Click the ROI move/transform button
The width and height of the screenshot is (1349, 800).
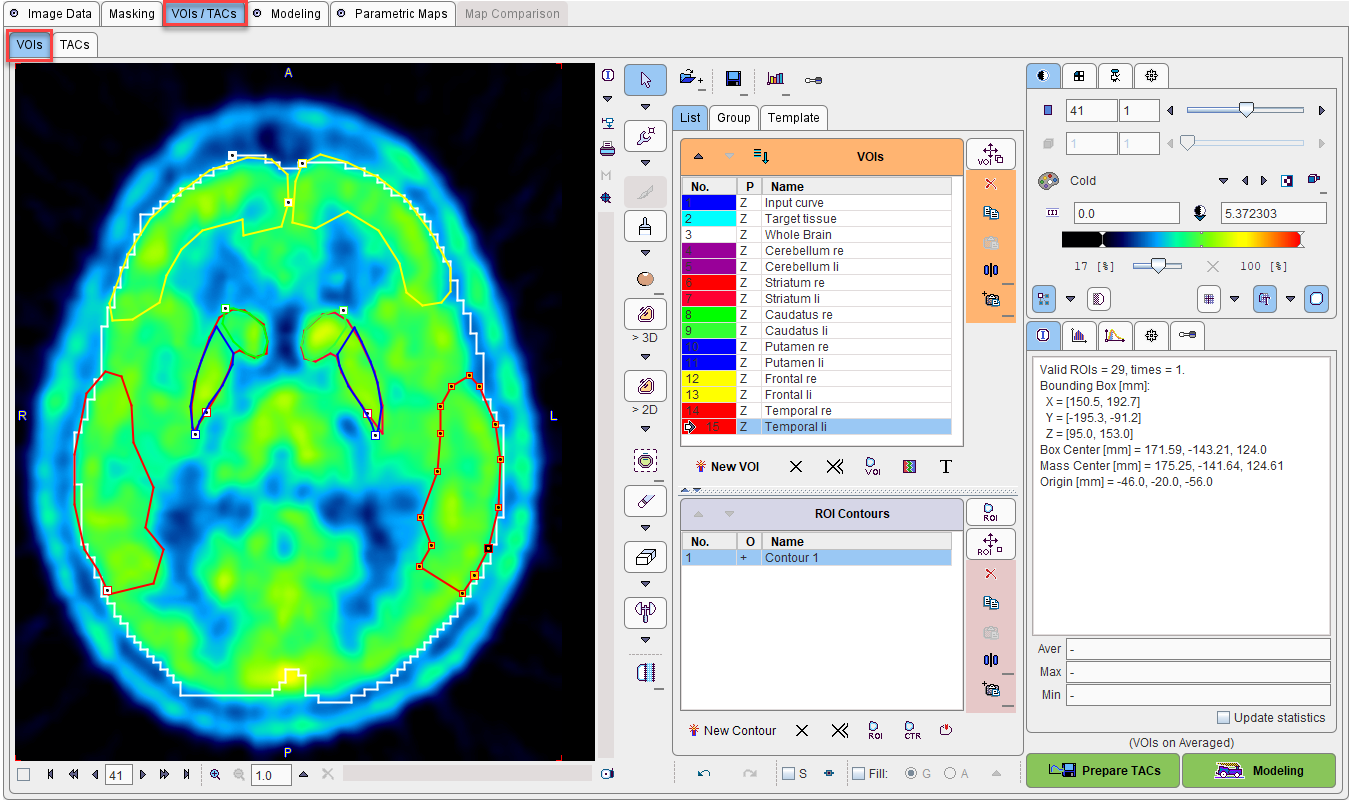coord(991,544)
